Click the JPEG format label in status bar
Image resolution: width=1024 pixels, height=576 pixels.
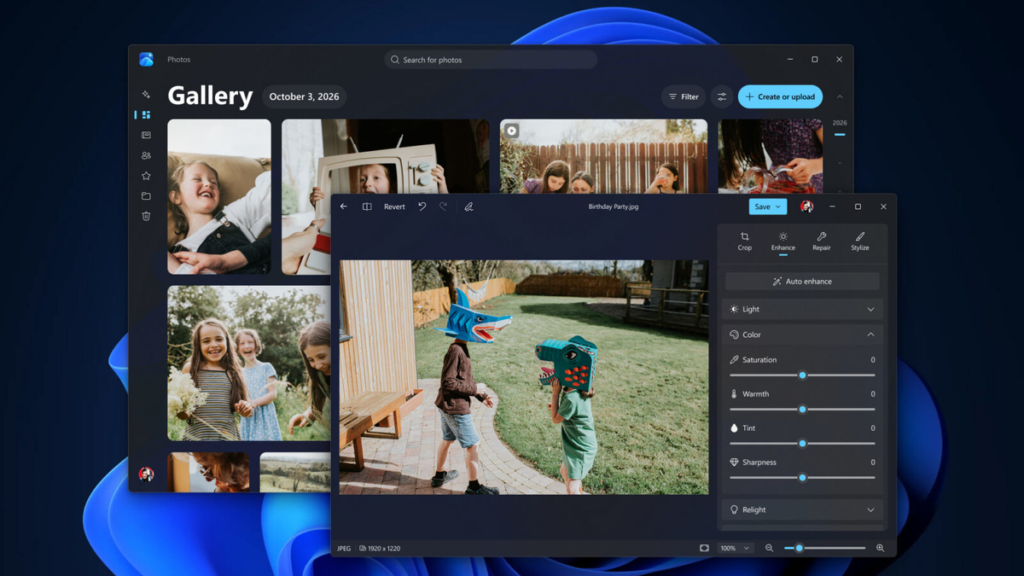344,548
